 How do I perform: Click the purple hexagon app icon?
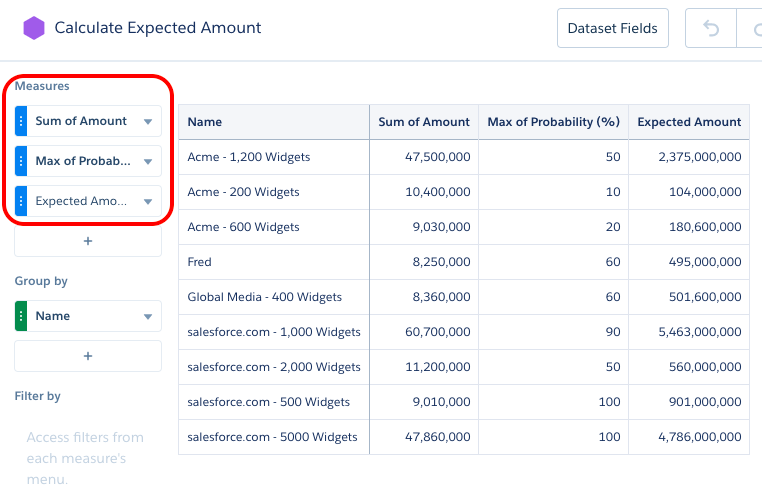[x=34, y=28]
